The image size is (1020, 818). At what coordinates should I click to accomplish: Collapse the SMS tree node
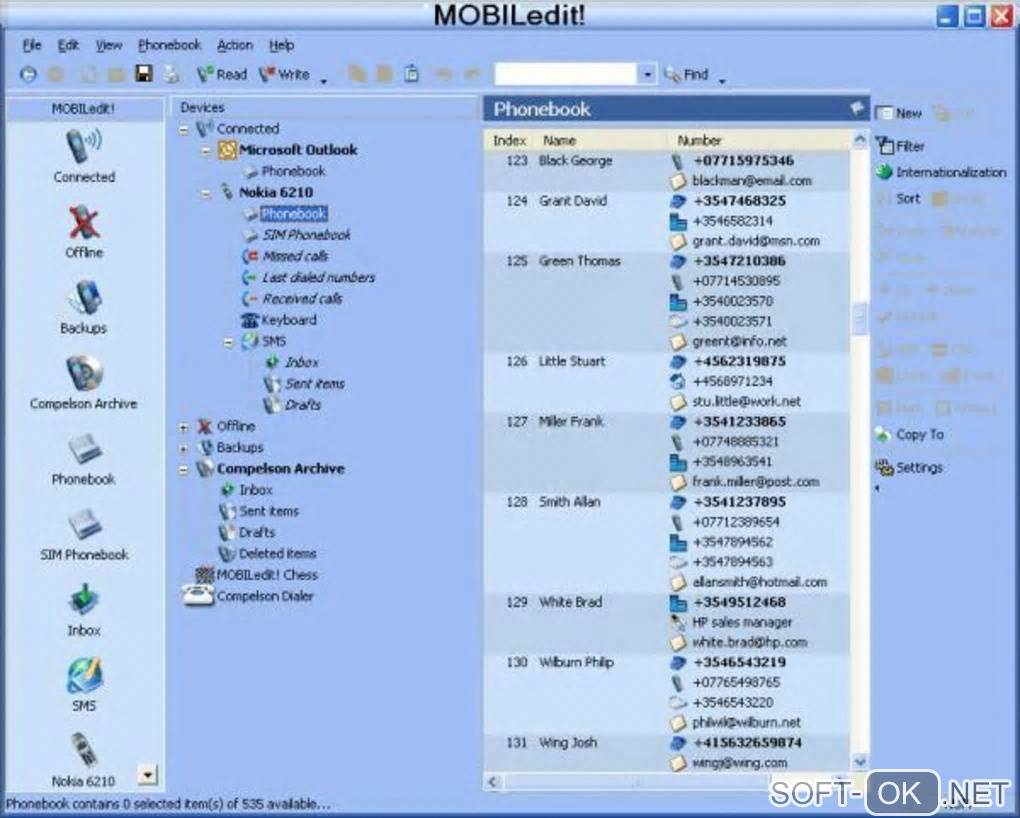click(228, 342)
